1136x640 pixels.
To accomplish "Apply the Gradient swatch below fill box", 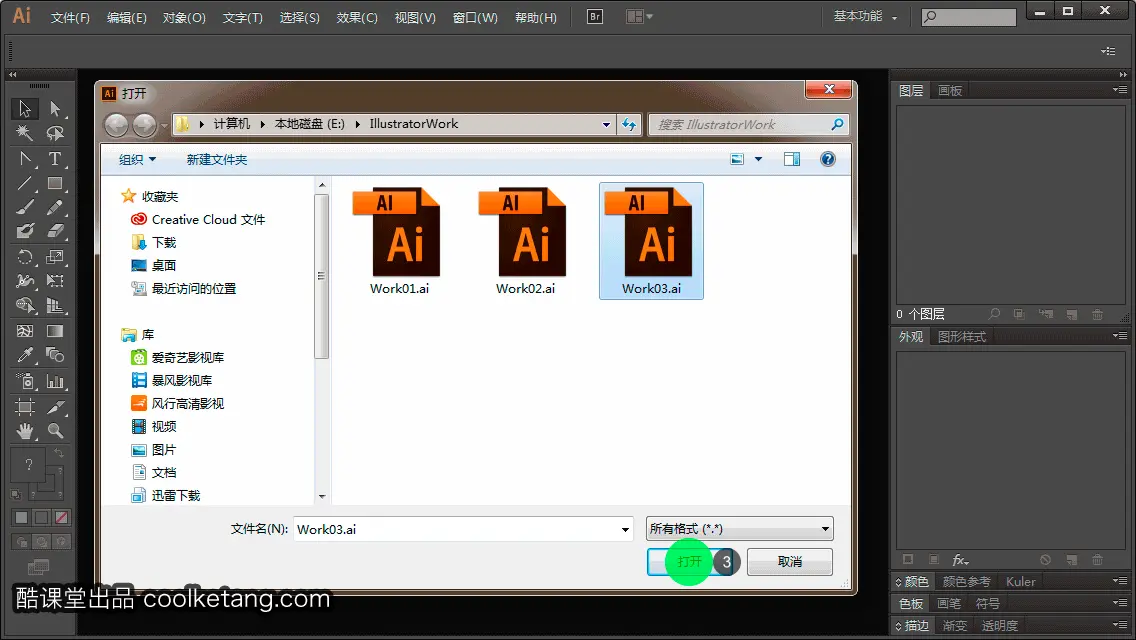I will pos(41,518).
